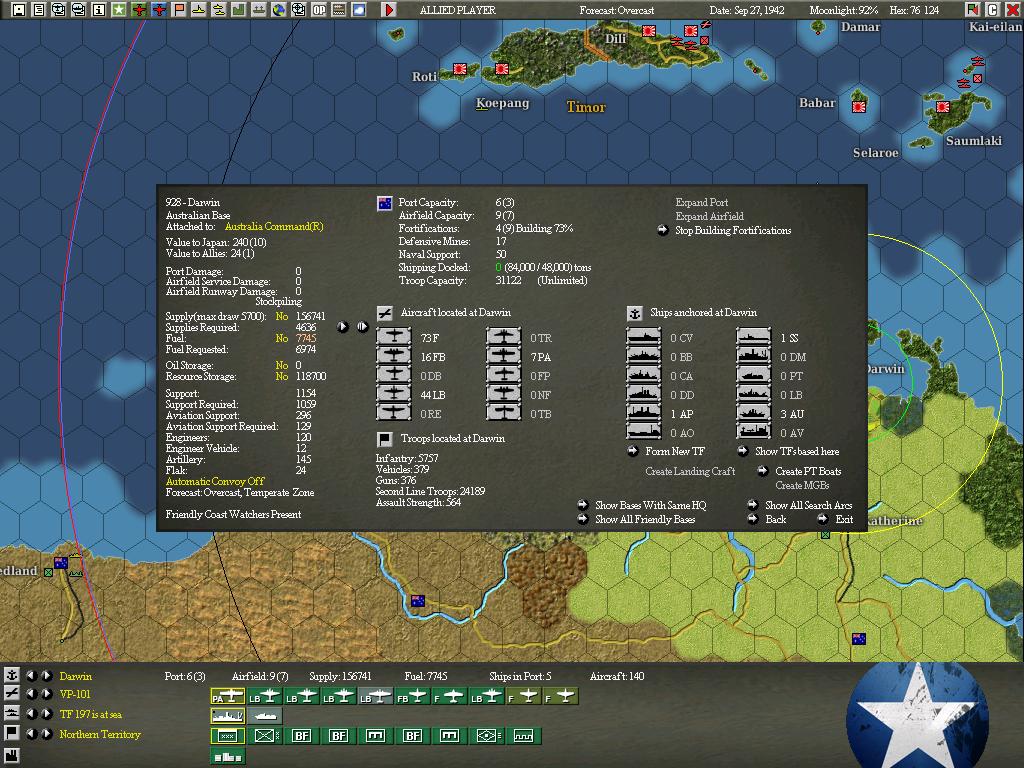
Task: Toggle Oil Storage stockpiling 'No' setting
Action: [281, 365]
